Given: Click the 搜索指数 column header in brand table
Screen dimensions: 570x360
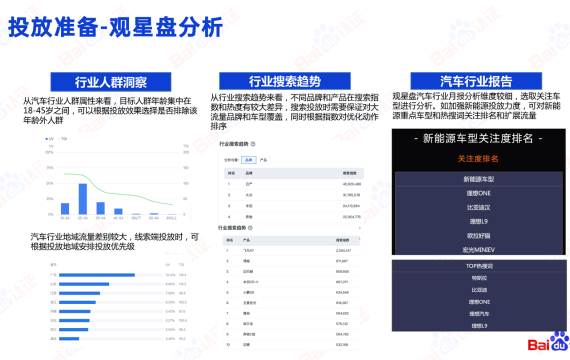Looking at the screenshot, I should pos(350,173).
